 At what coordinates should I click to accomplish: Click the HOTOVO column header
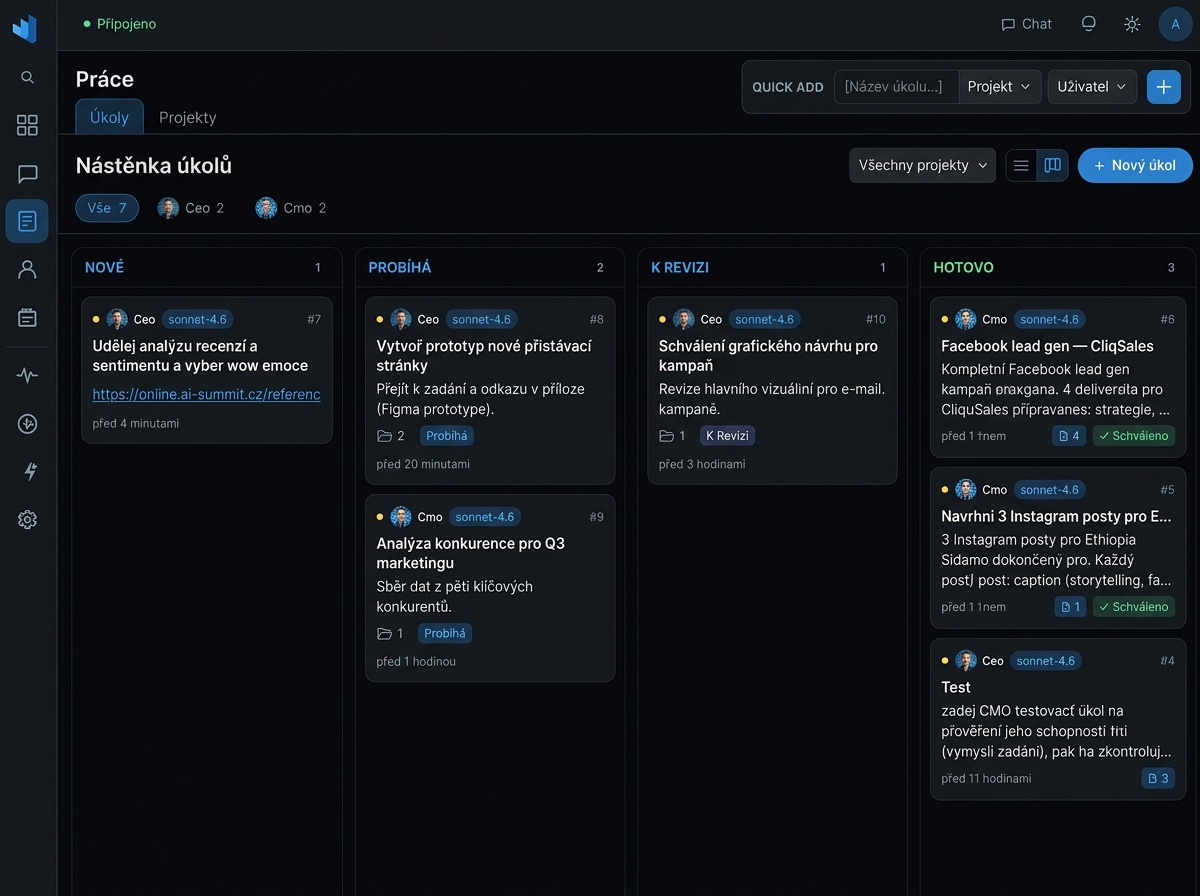(963, 268)
